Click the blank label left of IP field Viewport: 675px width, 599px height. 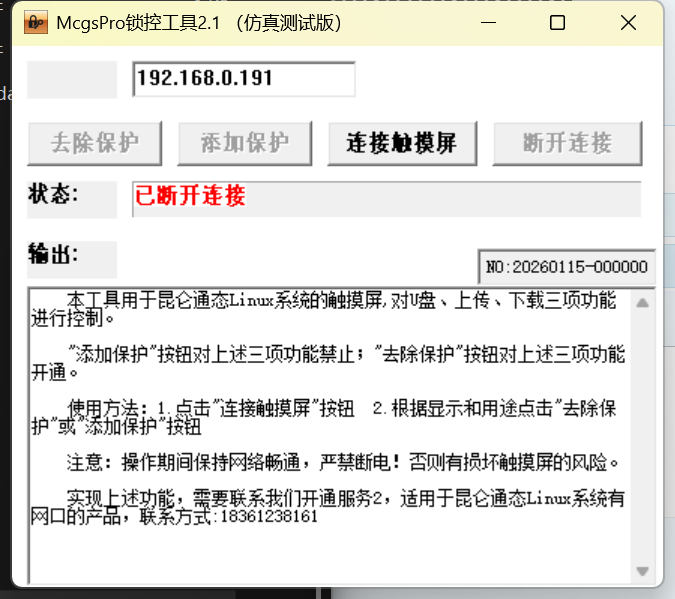[x=72, y=79]
